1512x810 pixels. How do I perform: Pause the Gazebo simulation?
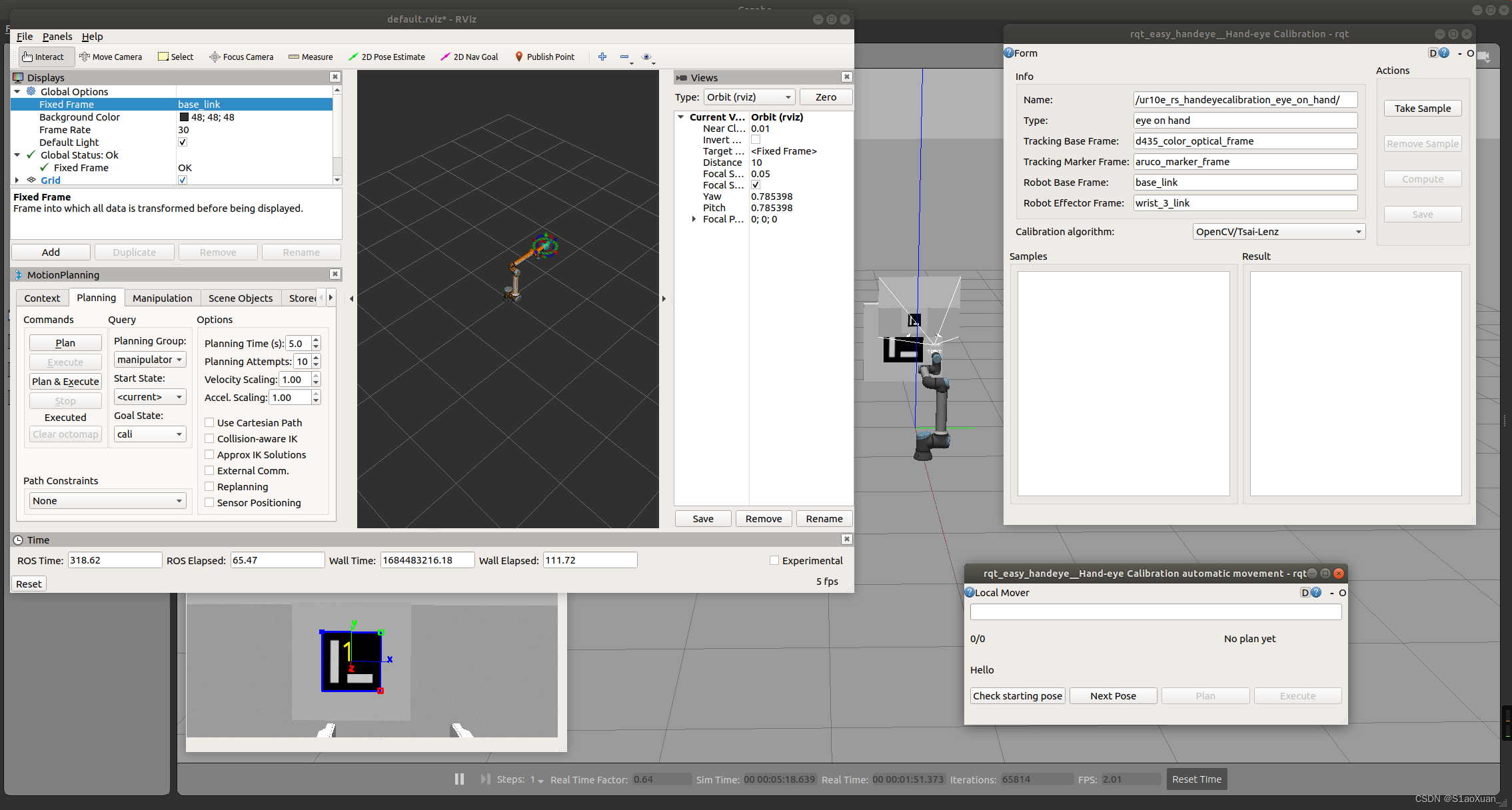pyautogui.click(x=459, y=779)
